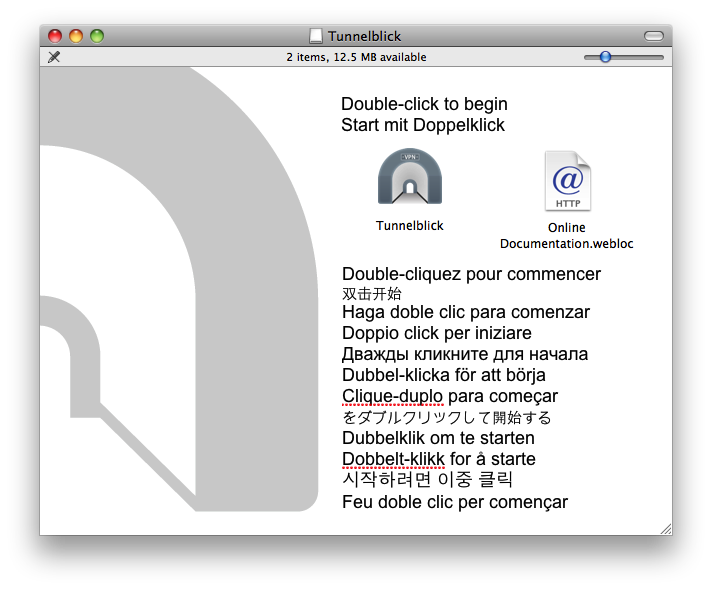Click the "Start mit Doppelklick" text
This screenshot has width=712, height=590.
[x=423, y=125]
